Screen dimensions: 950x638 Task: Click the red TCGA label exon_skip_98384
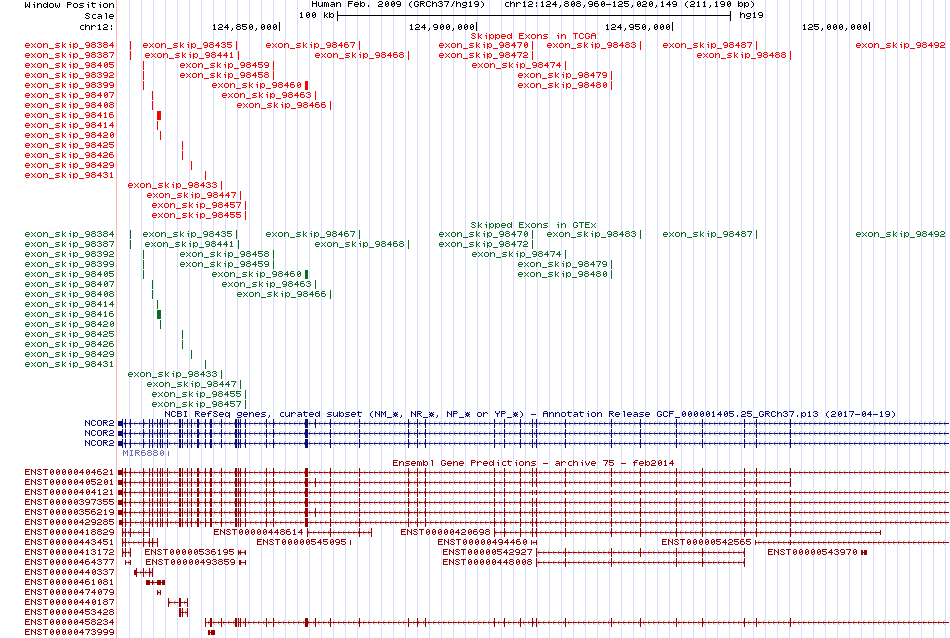(69, 45)
